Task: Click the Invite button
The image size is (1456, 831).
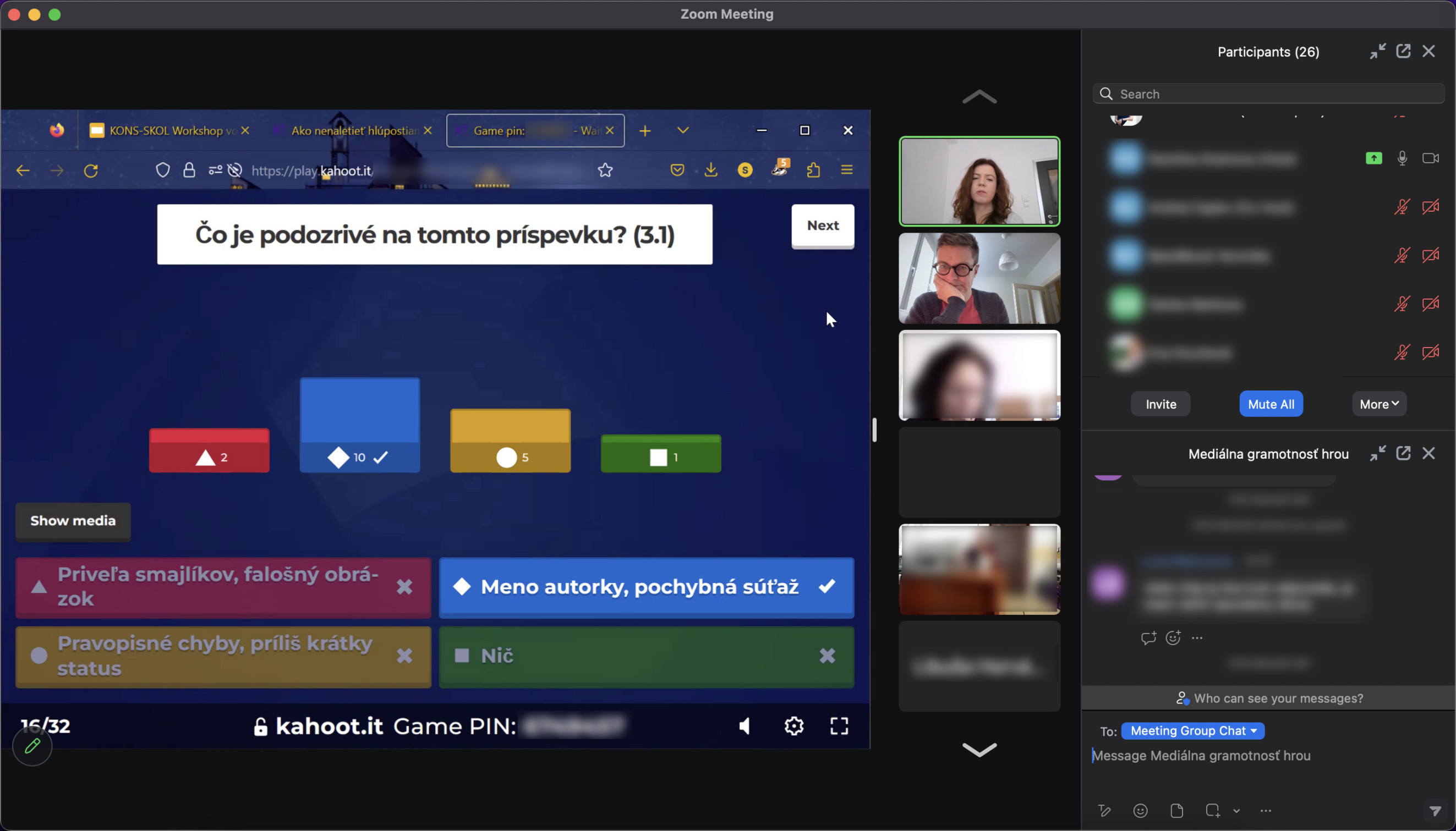Action: click(x=1161, y=404)
